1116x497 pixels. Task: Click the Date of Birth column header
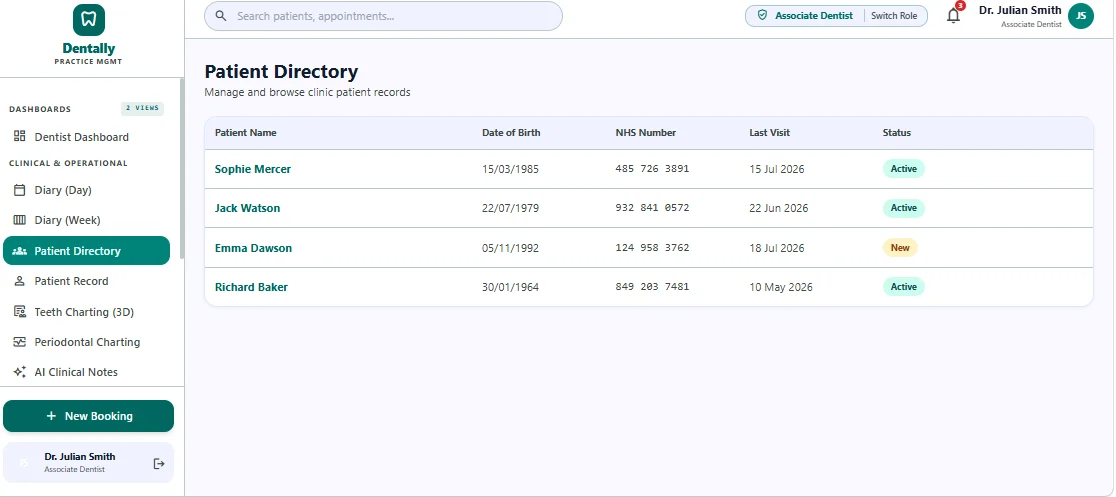point(511,132)
